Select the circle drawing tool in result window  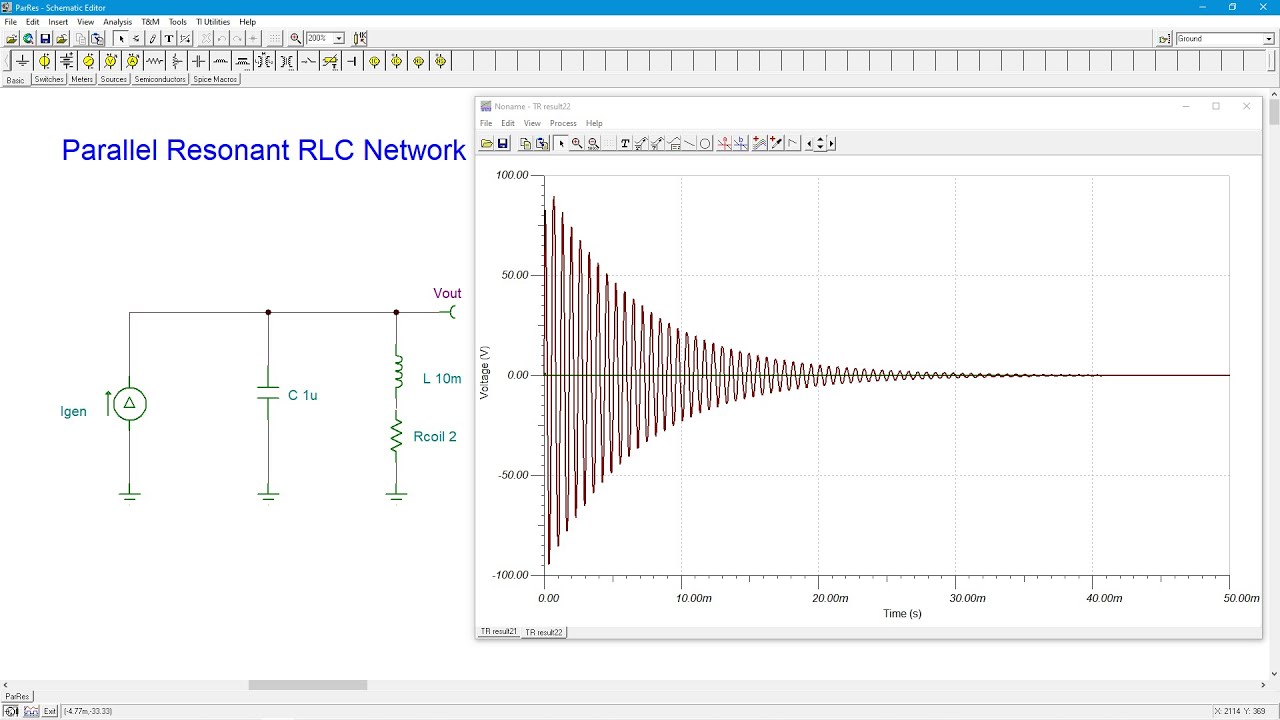coord(704,143)
